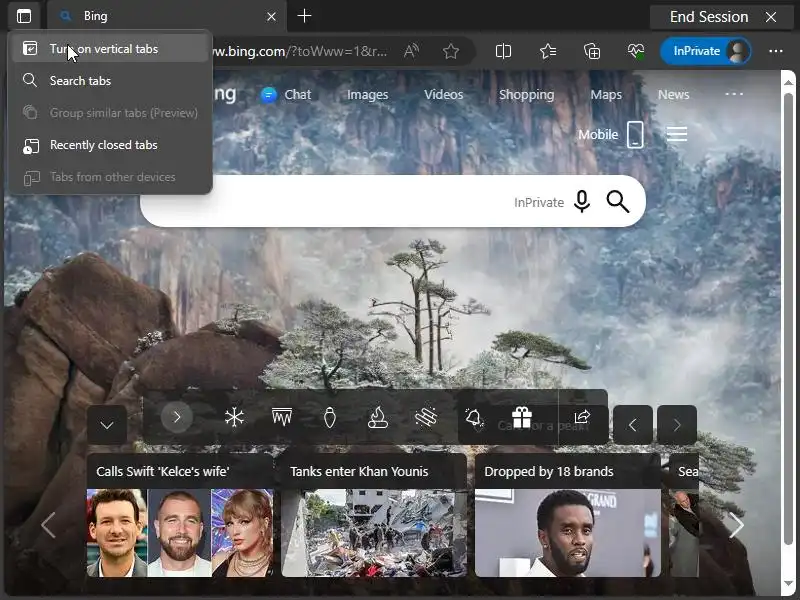Open the Collections icon
Viewport: 800px width, 600px height.
pos(592,51)
